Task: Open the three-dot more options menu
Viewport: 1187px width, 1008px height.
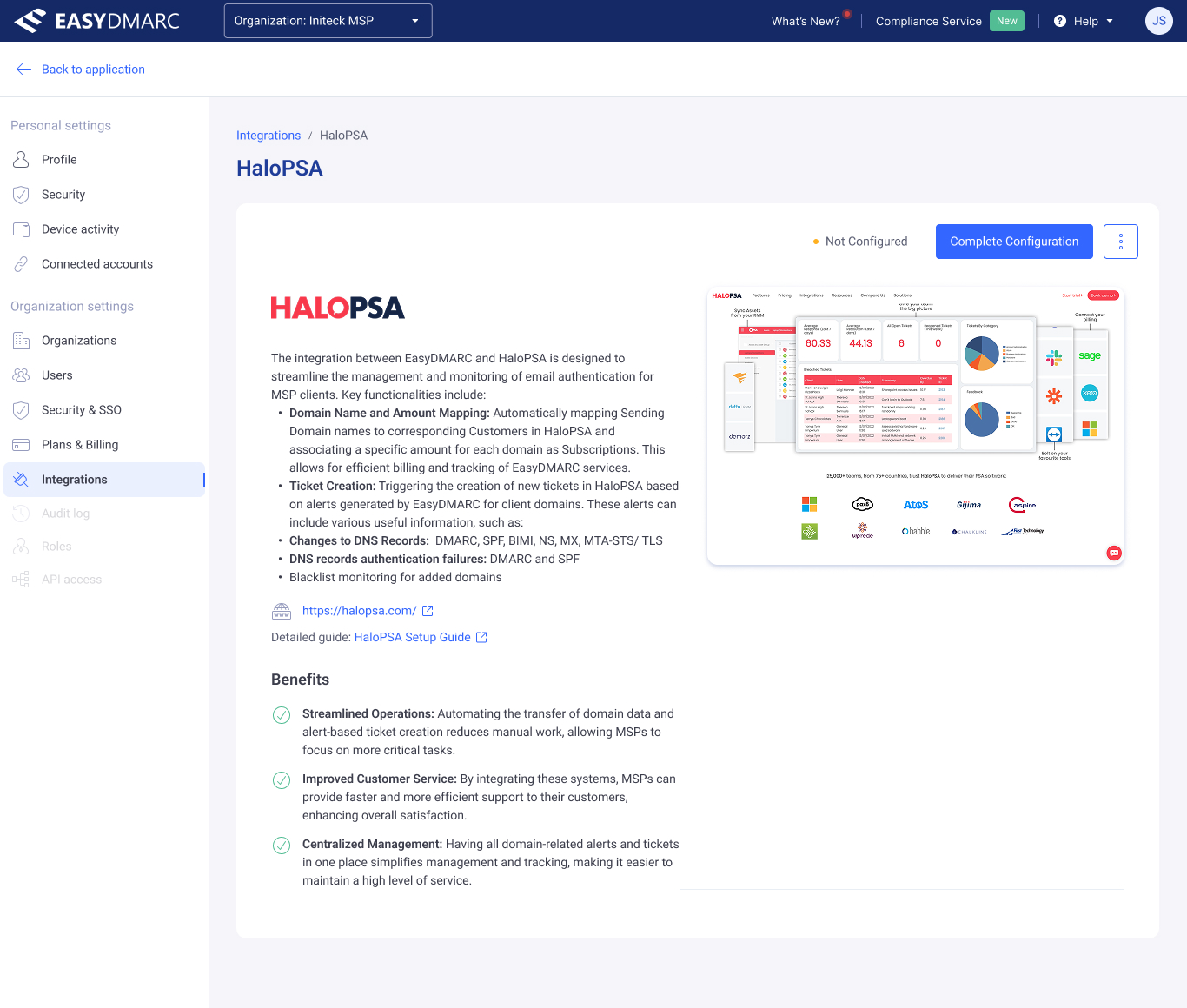Action: coord(1121,242)
